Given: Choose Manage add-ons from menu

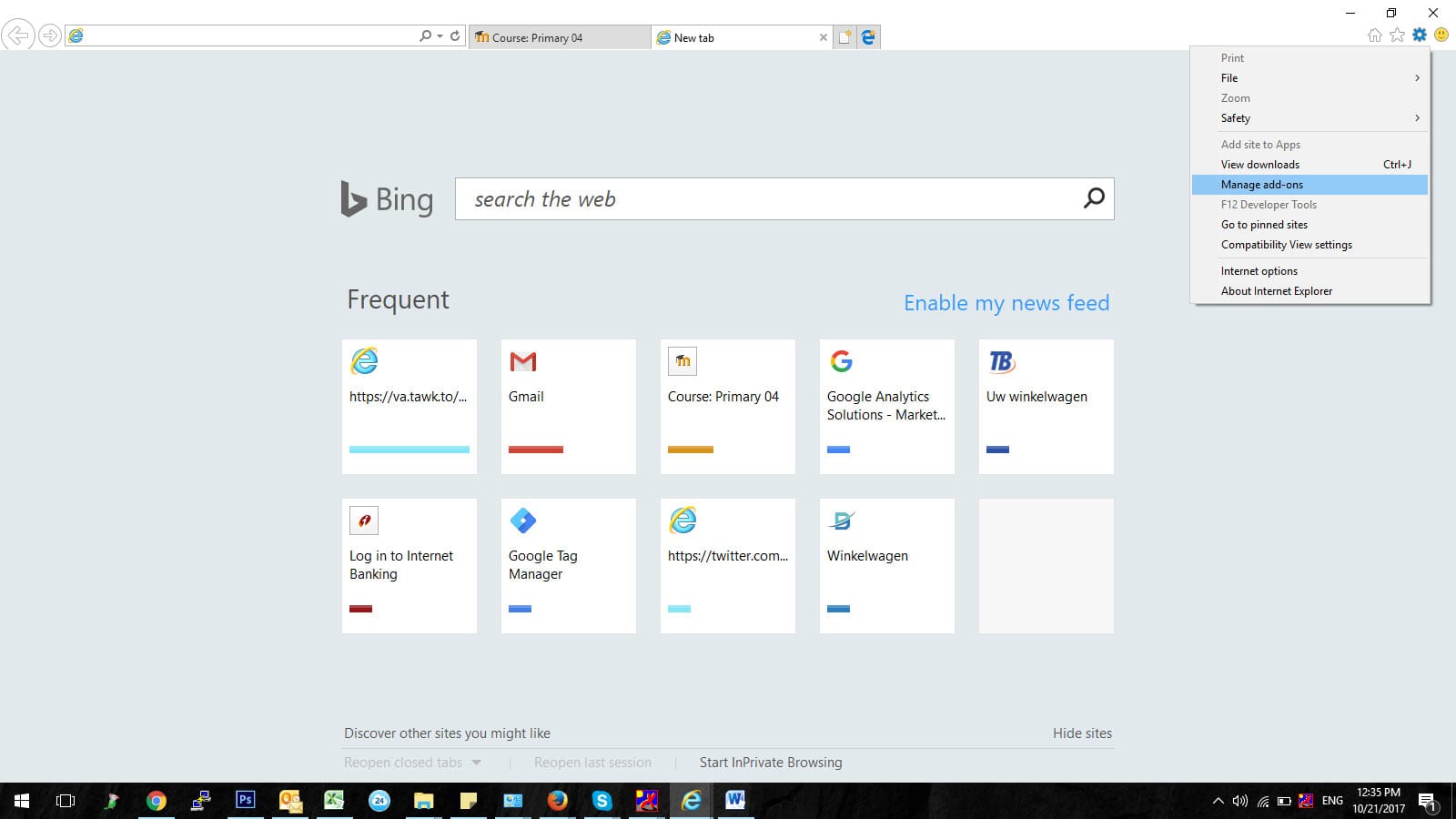Looking at the screenshot, I should [1309, 185].
